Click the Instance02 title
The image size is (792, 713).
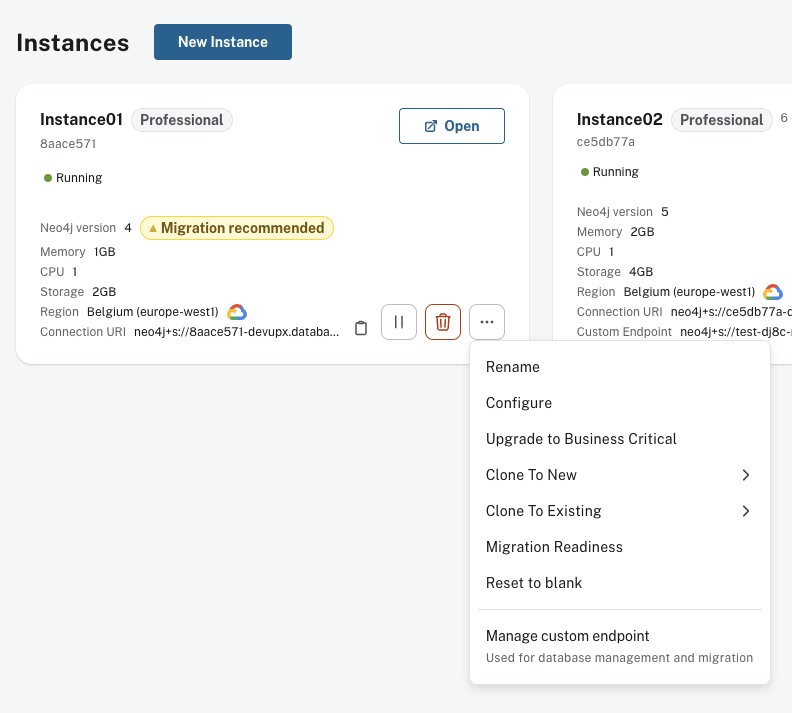[619, 120]
